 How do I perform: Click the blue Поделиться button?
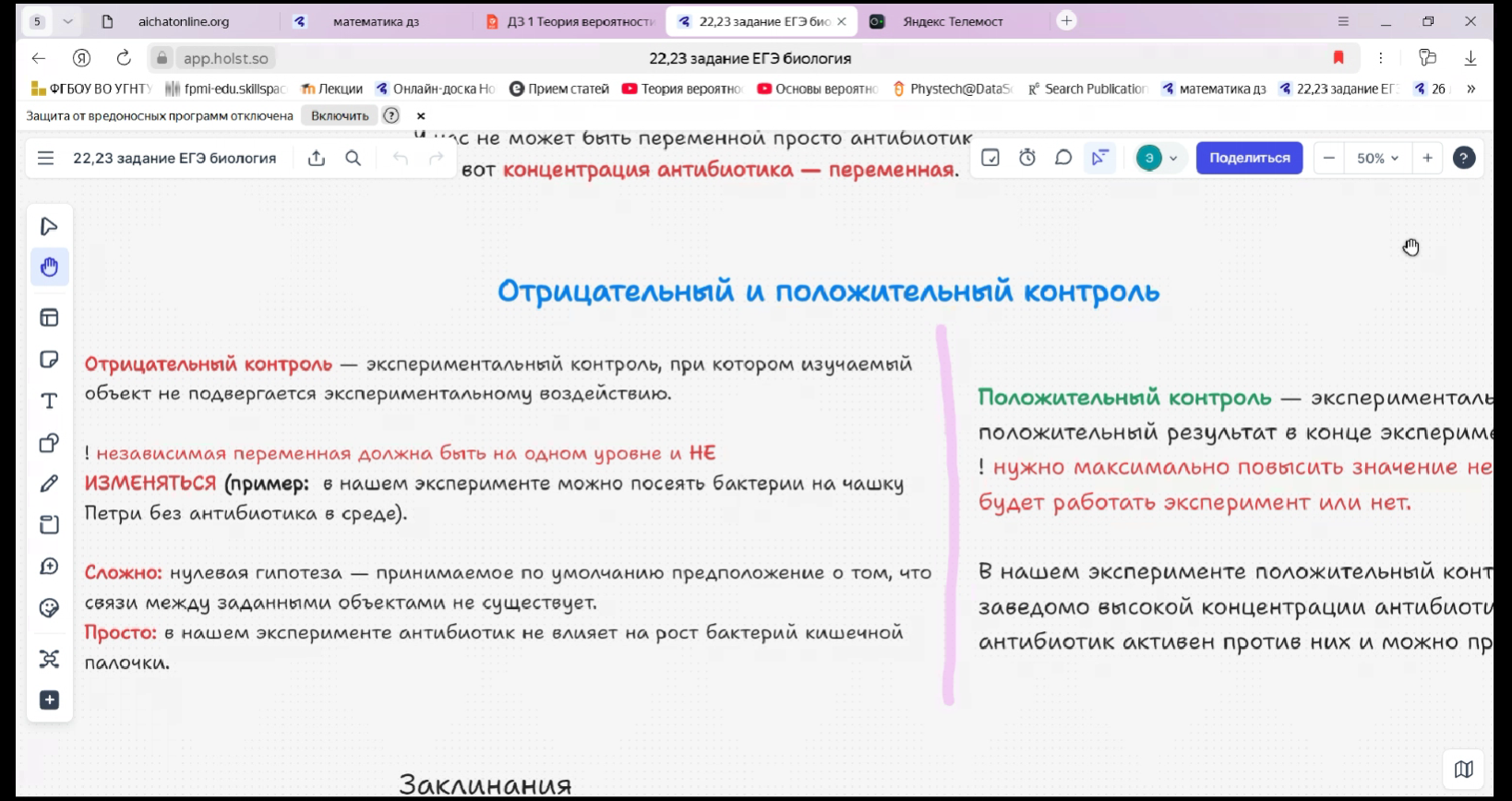1249,158
